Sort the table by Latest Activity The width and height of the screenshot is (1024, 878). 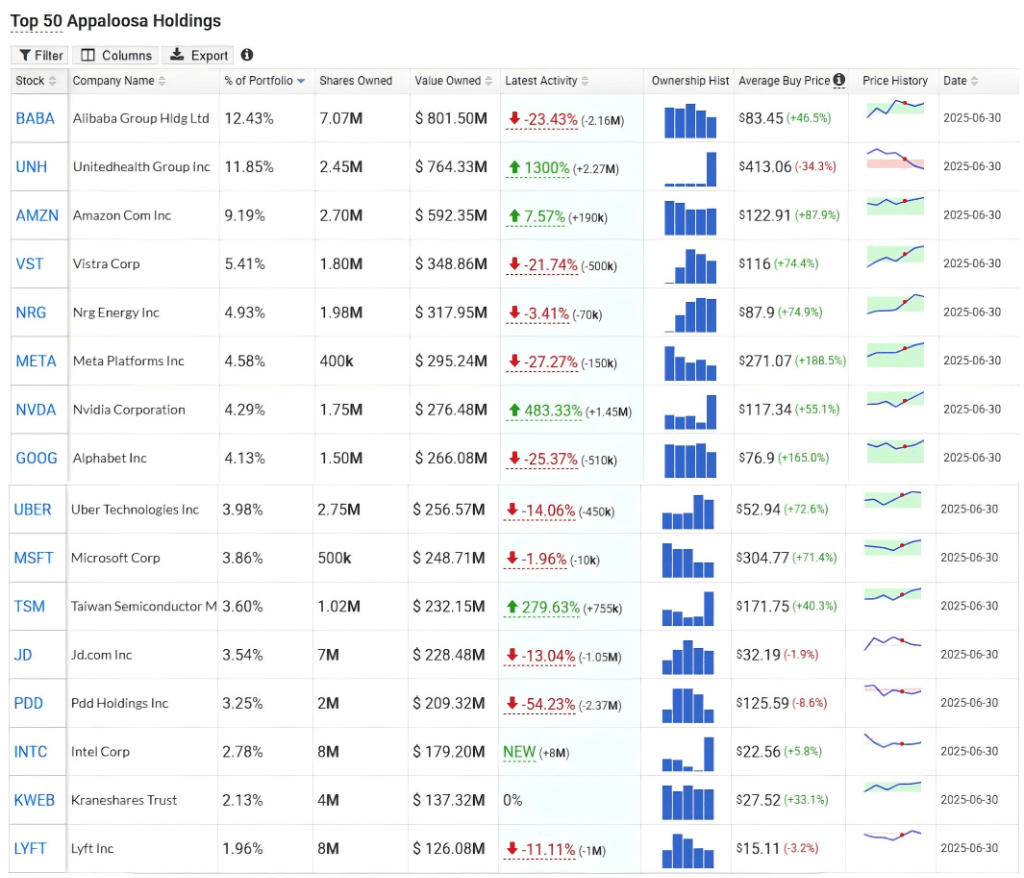[585, 81]
